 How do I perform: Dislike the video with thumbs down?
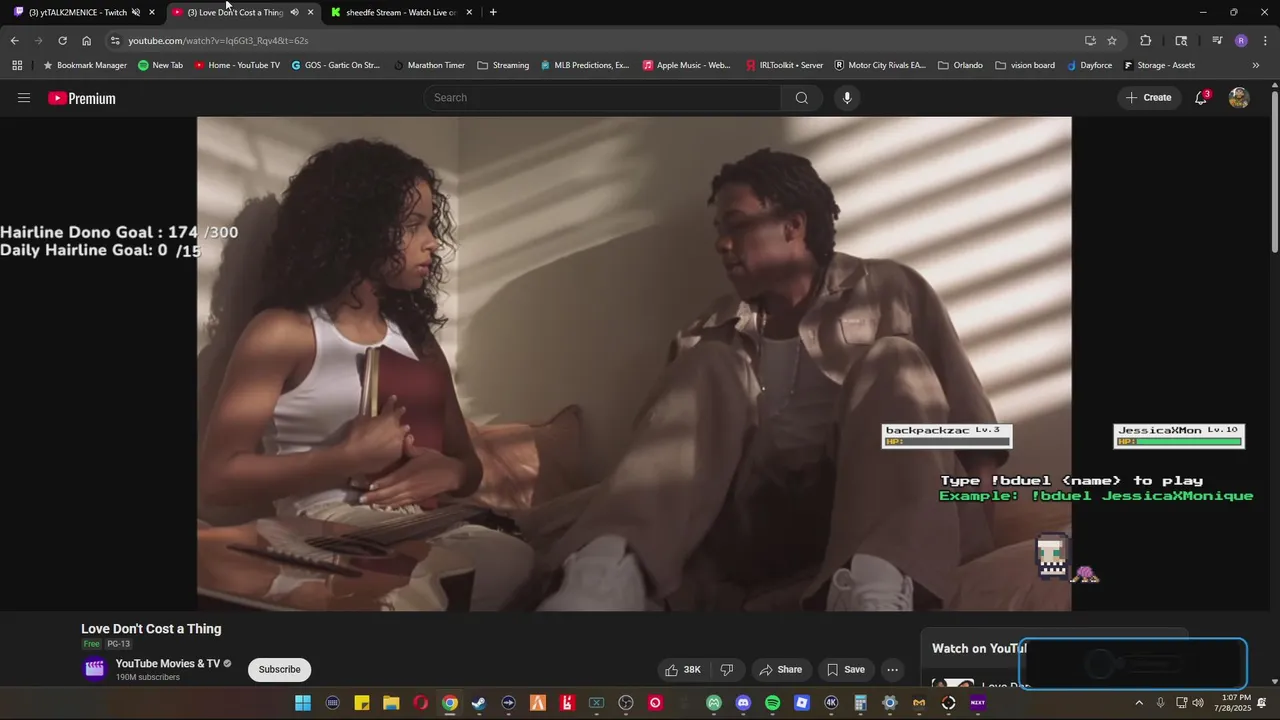(x=727, y=670)
